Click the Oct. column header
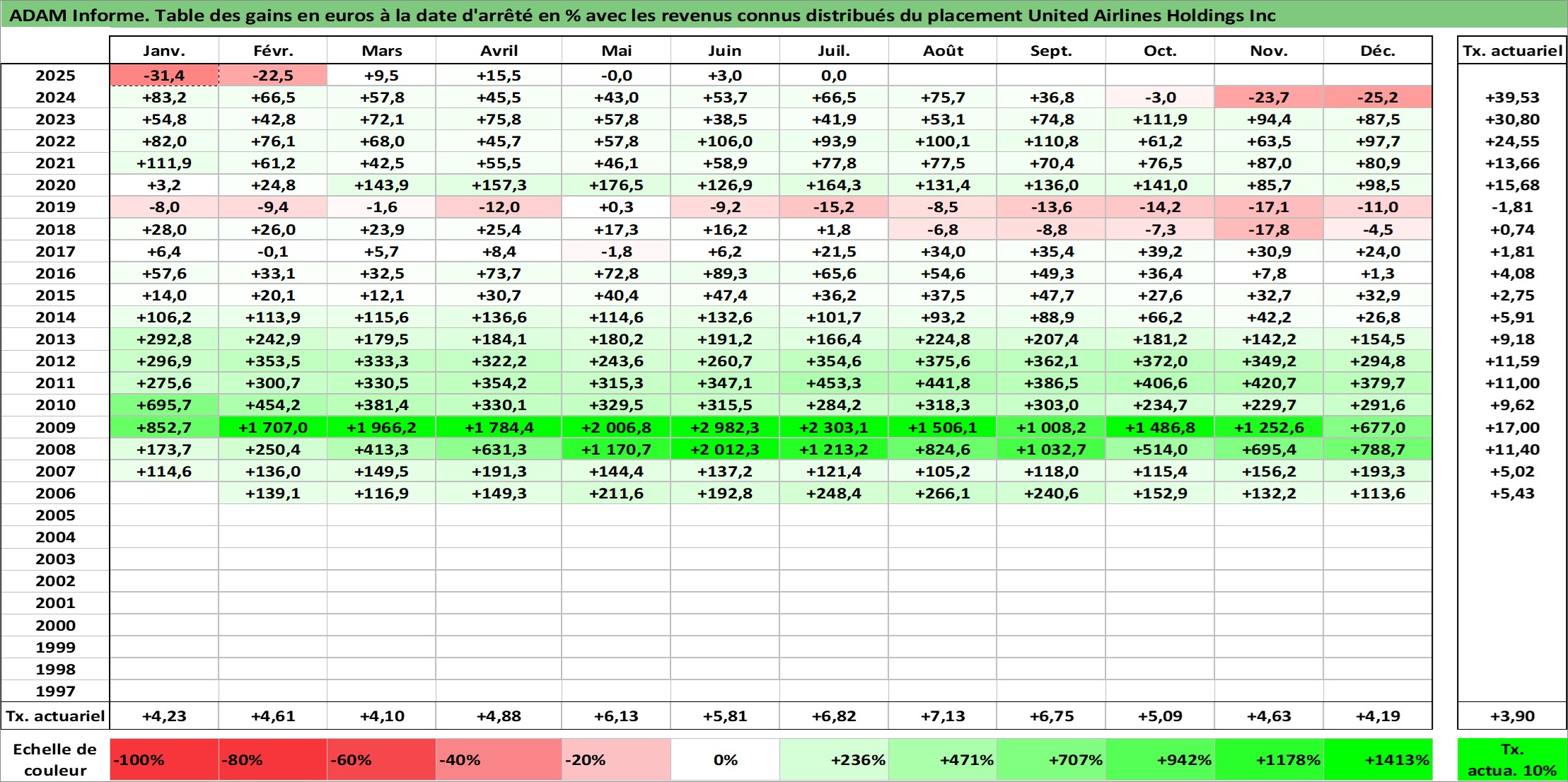The width and height of the screenshot is (1568, 782). point(1160,50)
